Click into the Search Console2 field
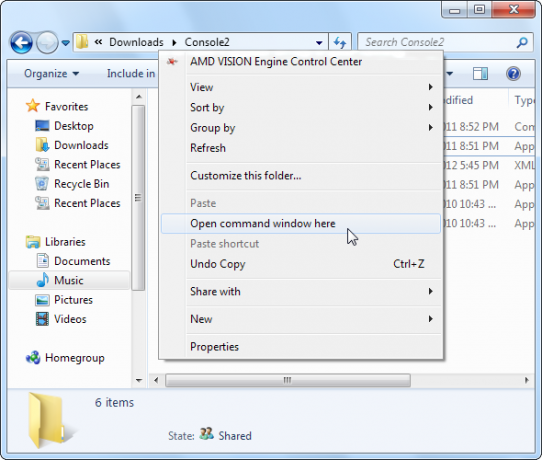This screenshot has height=460, width=542. point(438,43)
